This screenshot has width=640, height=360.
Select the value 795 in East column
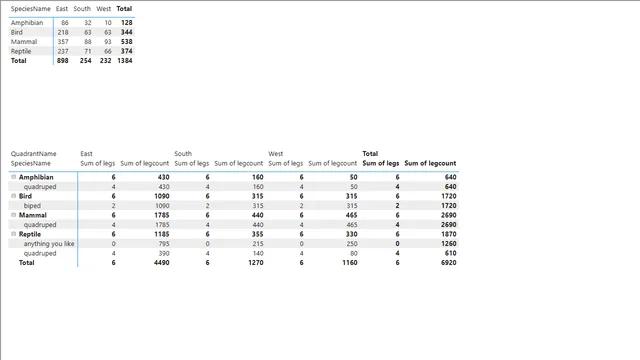tap(164, 244)
